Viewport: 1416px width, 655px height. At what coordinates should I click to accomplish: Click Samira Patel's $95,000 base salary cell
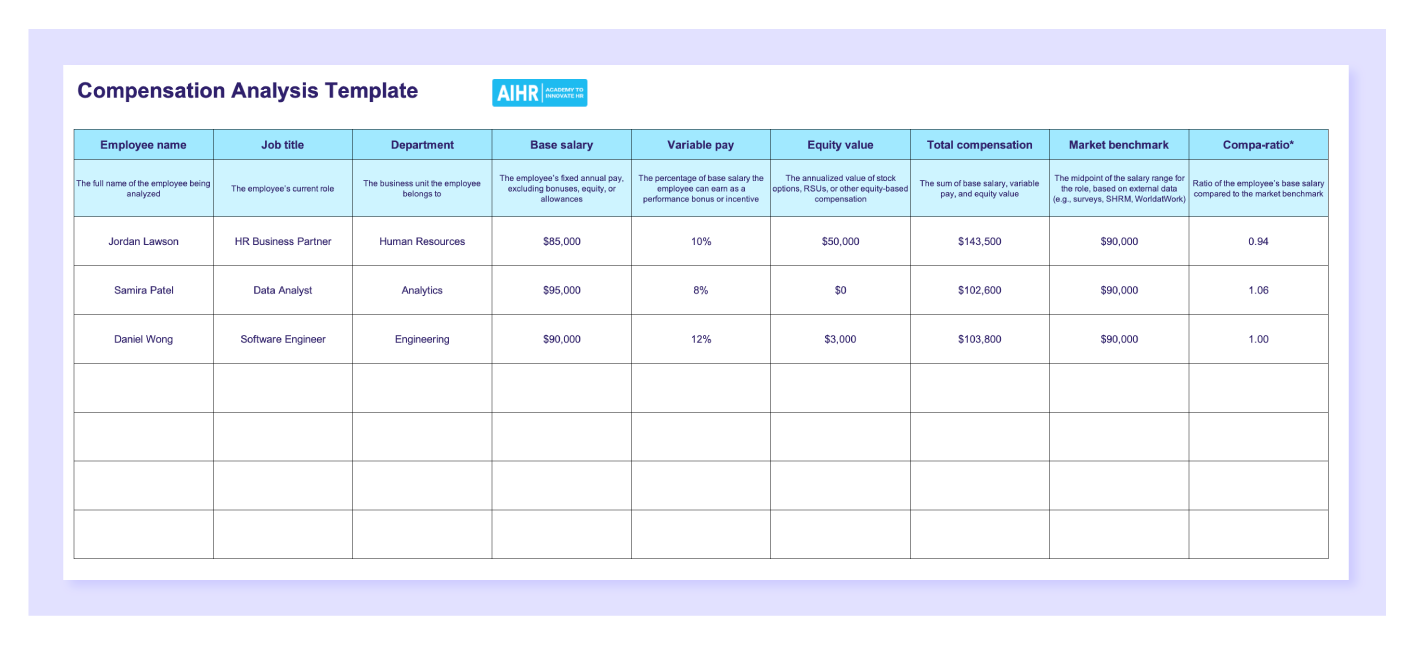pos(561,290)
